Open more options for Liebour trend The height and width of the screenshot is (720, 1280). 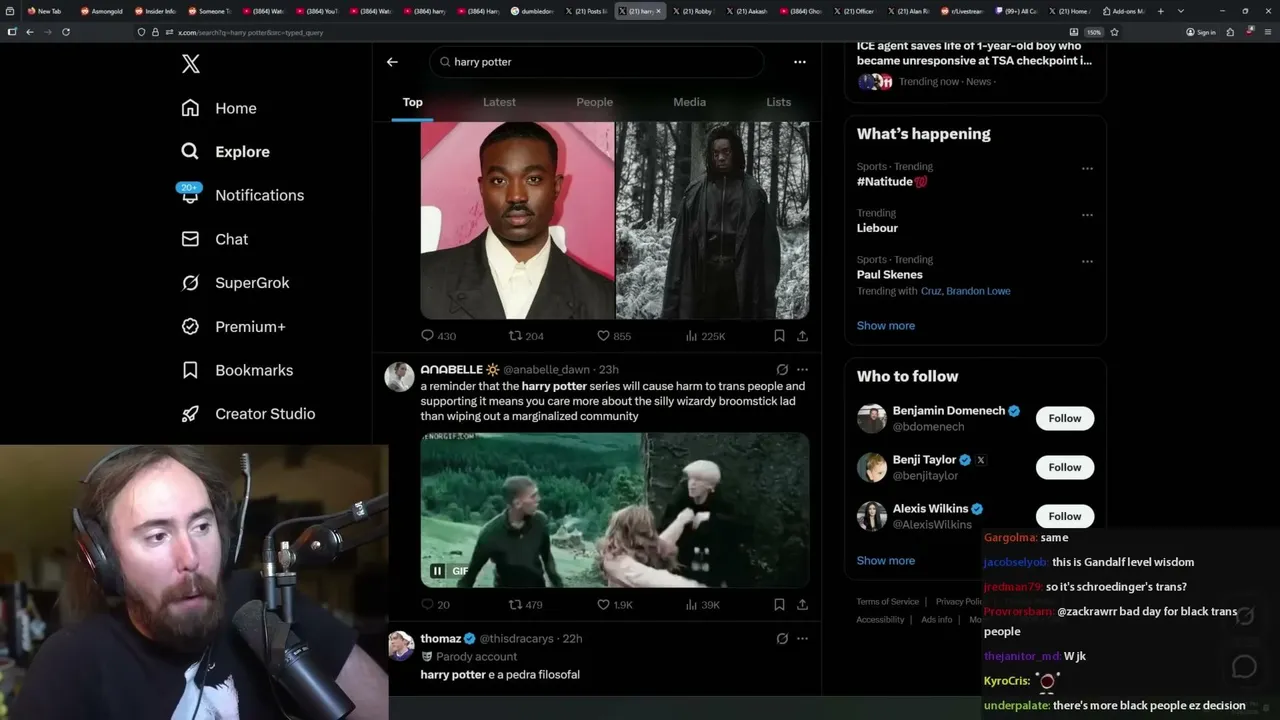tap(1087, 214)
